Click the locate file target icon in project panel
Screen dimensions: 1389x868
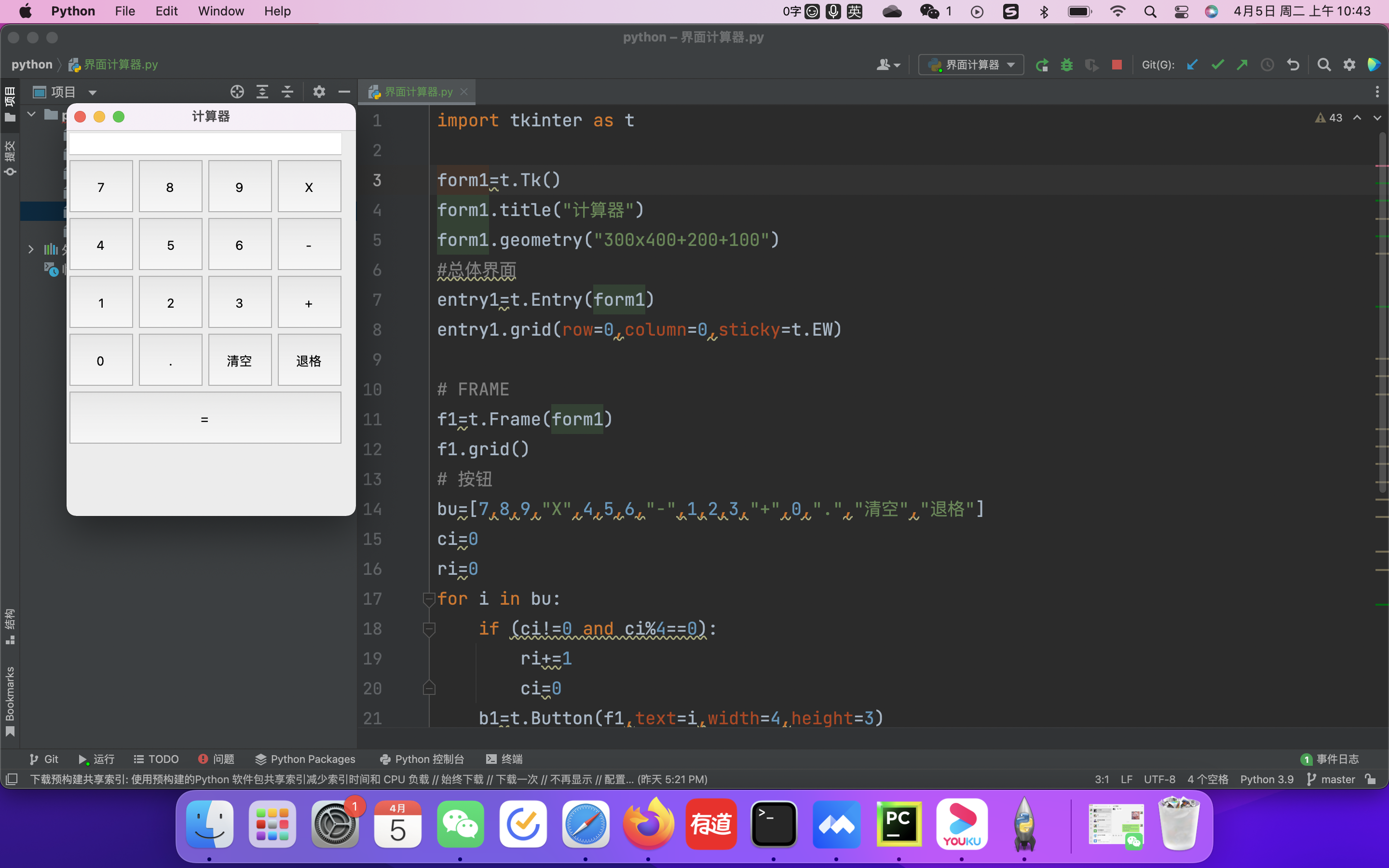[237, 92]
